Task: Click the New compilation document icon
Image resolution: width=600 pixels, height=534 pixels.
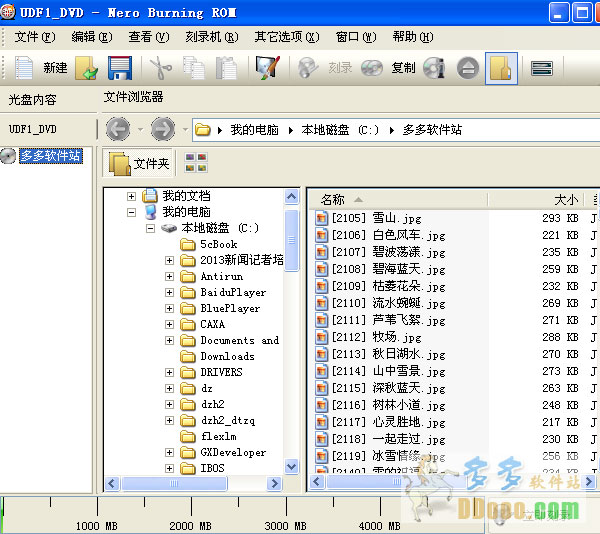Action: click(24, 68)
